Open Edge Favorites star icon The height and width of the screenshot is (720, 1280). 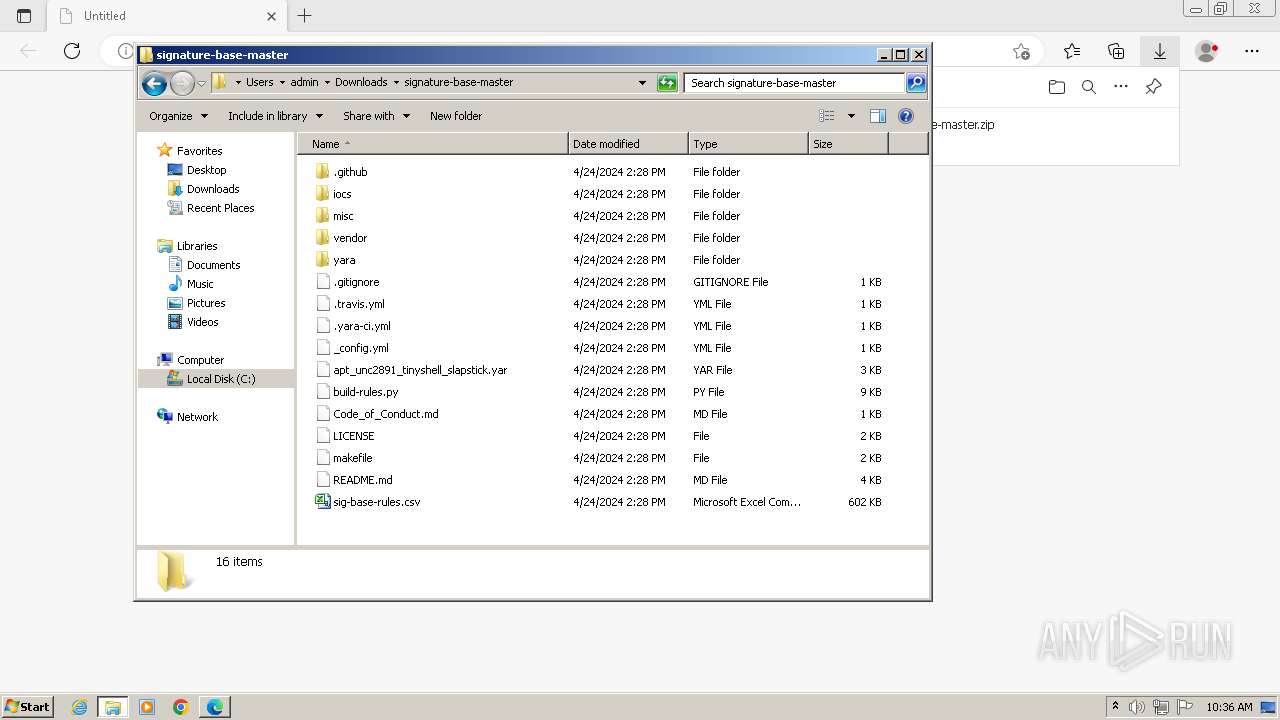coord(1072,51)
